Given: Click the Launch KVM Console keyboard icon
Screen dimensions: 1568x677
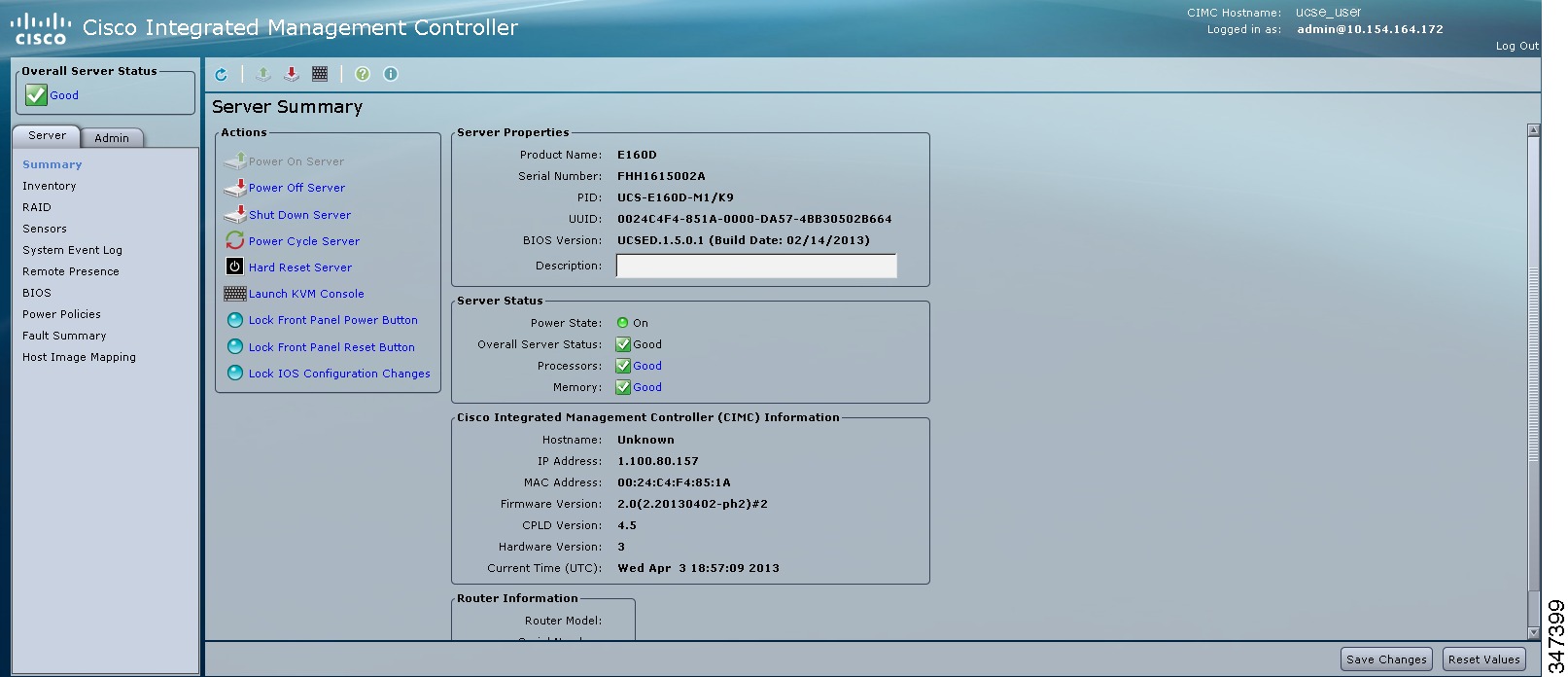Looking at the screenshot, I should [235, 293].
